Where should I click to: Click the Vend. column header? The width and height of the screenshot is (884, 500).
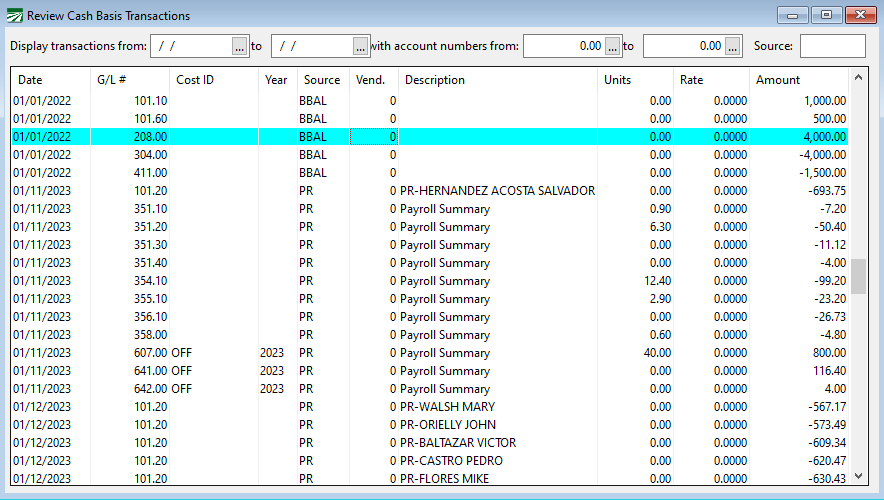(374, 80)
